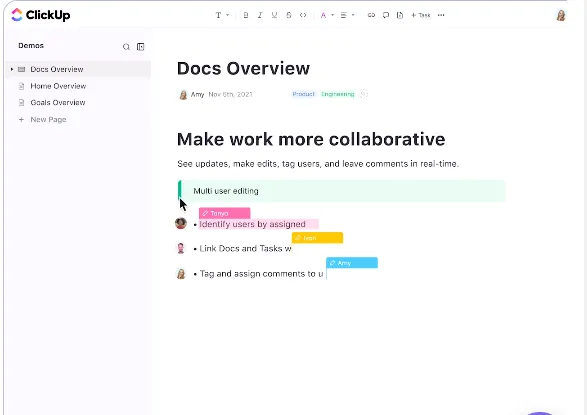Click the avatar beside Link Docs line

click(x=181, y=248)
